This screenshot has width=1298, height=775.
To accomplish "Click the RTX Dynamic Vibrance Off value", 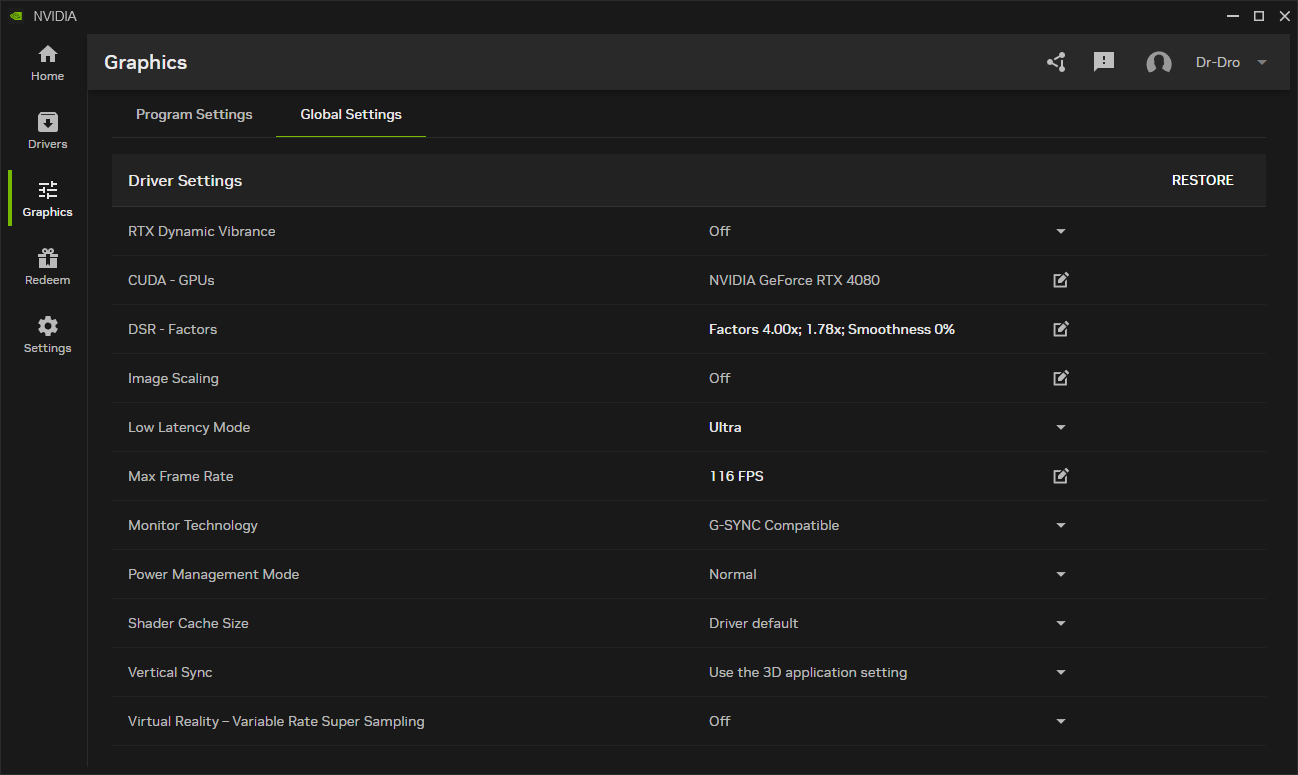I will [x=719, y=231].
